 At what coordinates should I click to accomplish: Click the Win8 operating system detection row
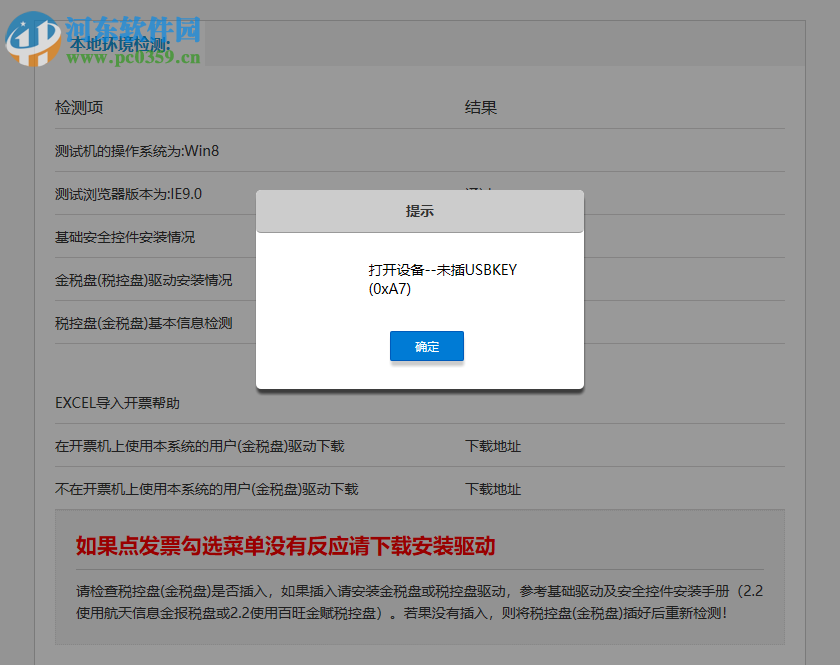tap(142, 150)
